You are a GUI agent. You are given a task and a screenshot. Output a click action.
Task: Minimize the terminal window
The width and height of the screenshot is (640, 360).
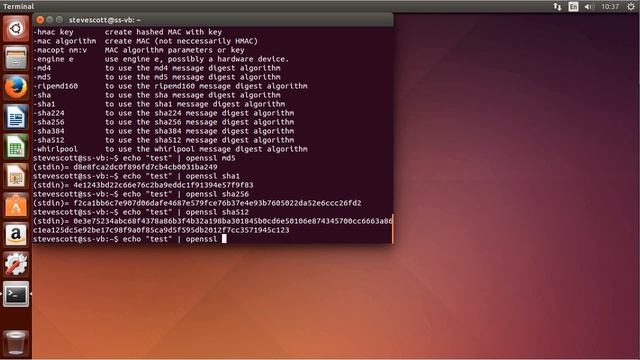point(50,20)
